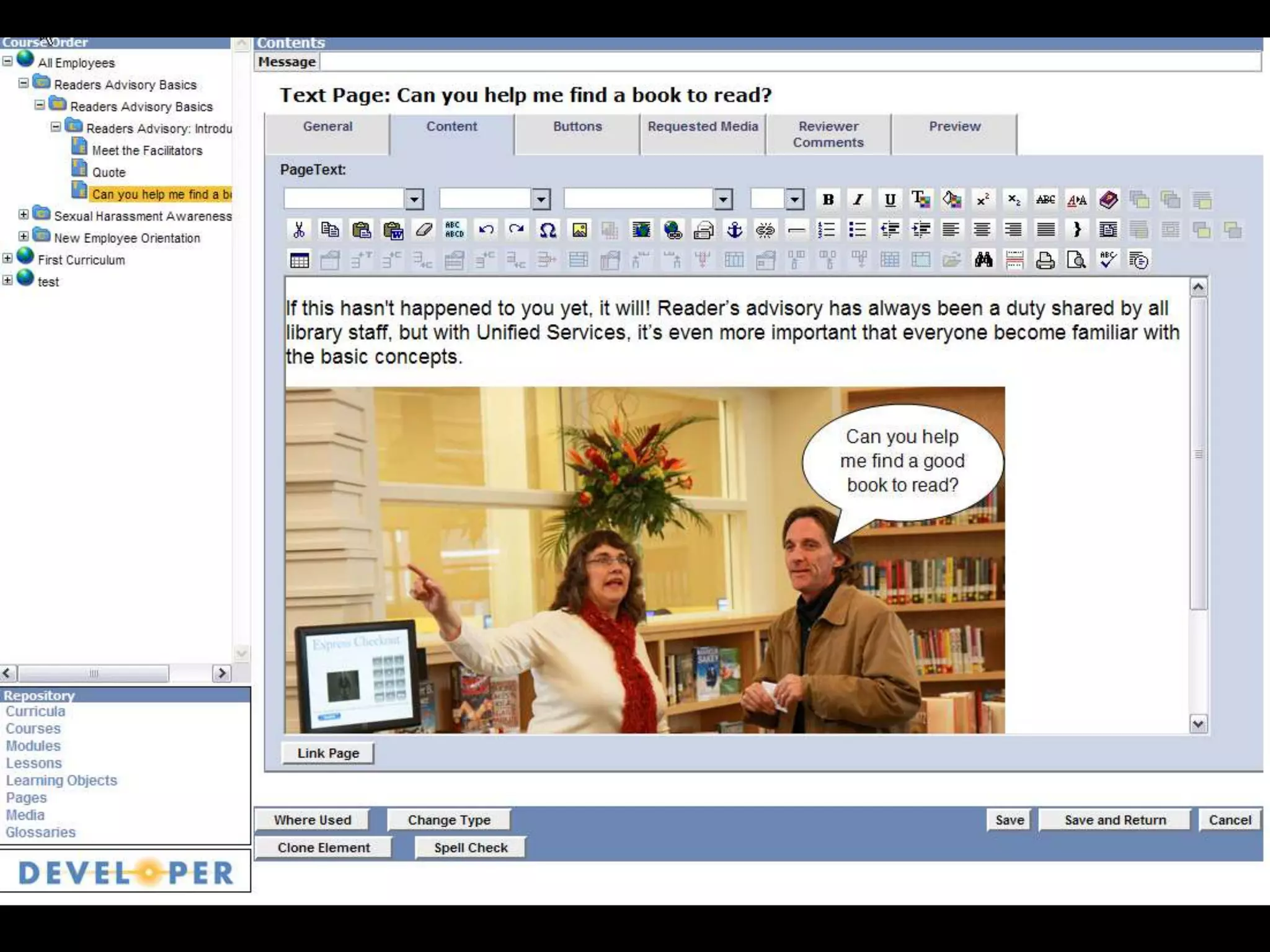Screen dimensions: 1270x952
Task: Expand the Sexual Harassment Awareness folder
Action: pyautogui.click(x=24, y=214)
